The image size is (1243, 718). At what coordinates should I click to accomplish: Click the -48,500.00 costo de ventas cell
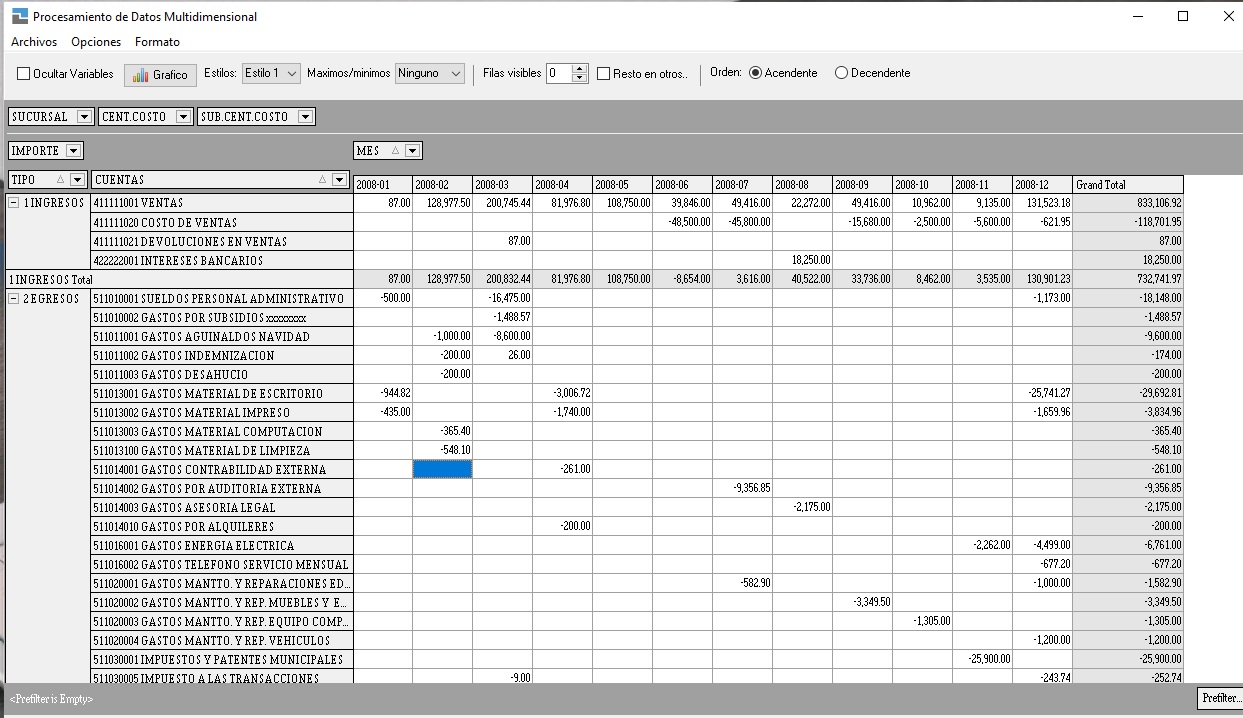click(x=682, y=222)
